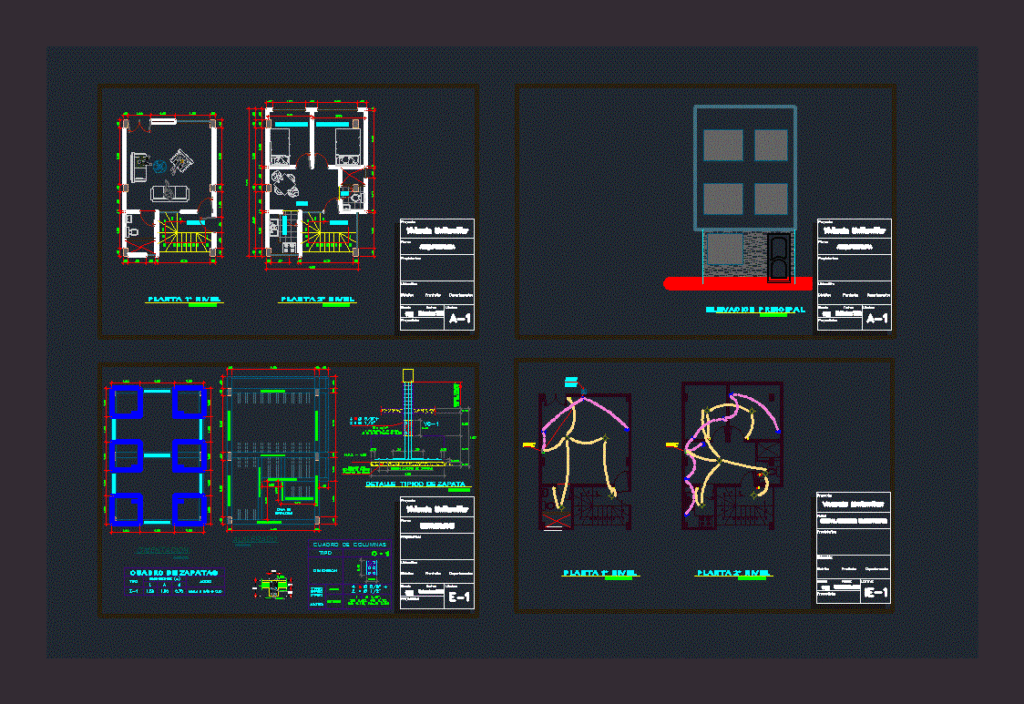1024x704 pixels.
Task: Select the 'ELEVACION PRINCIPAL' label
Action: [x=755, y=310]
